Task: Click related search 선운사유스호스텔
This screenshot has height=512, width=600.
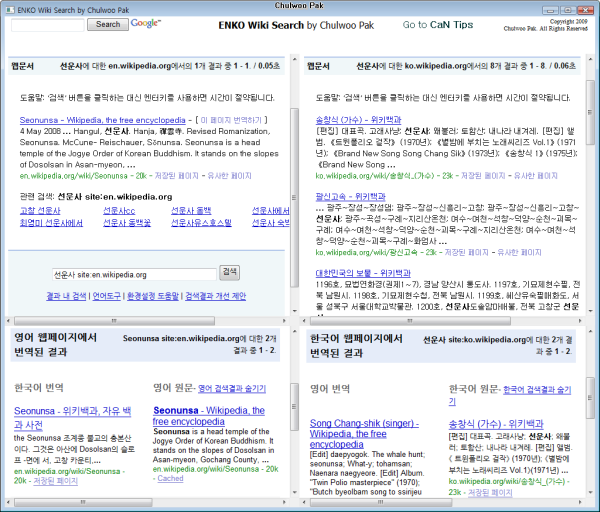Action: click(201, 223)
